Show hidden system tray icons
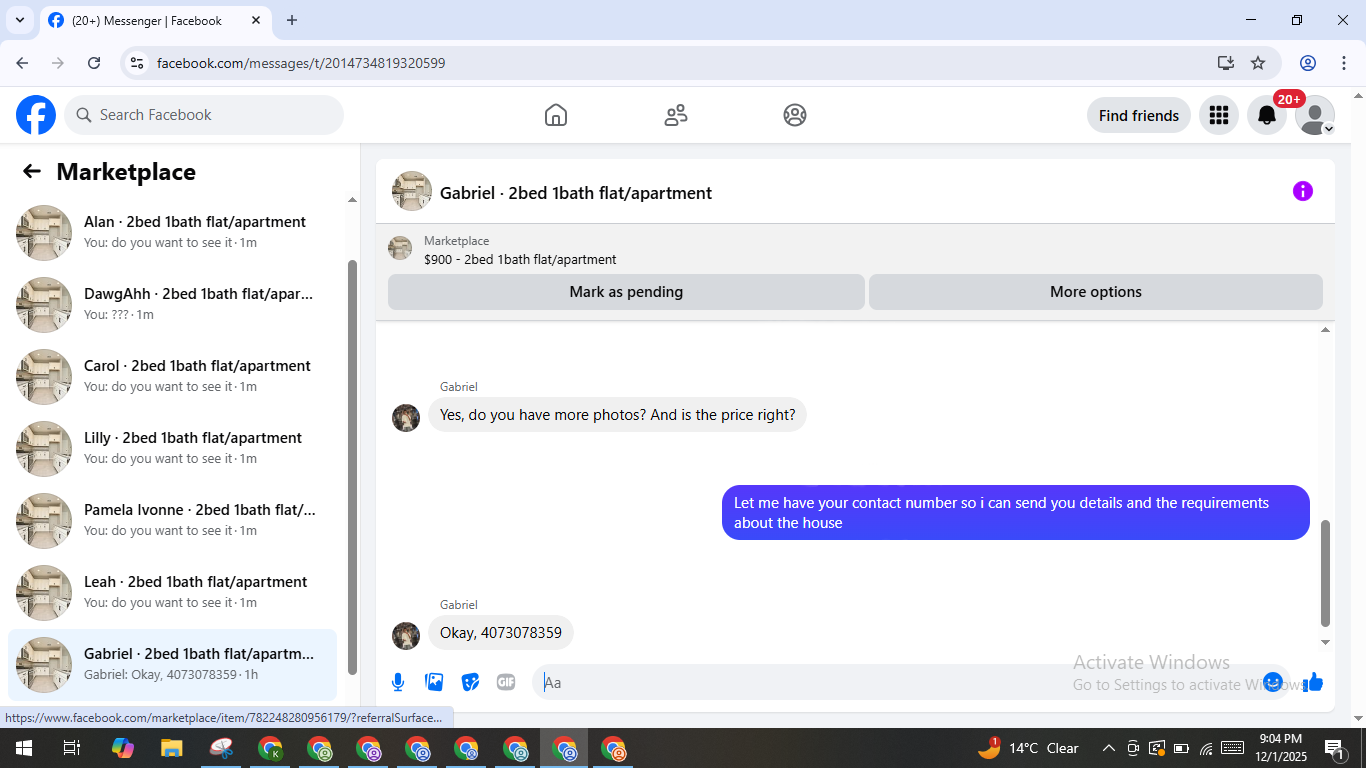1366x768 pixels. pos(1108,748)
